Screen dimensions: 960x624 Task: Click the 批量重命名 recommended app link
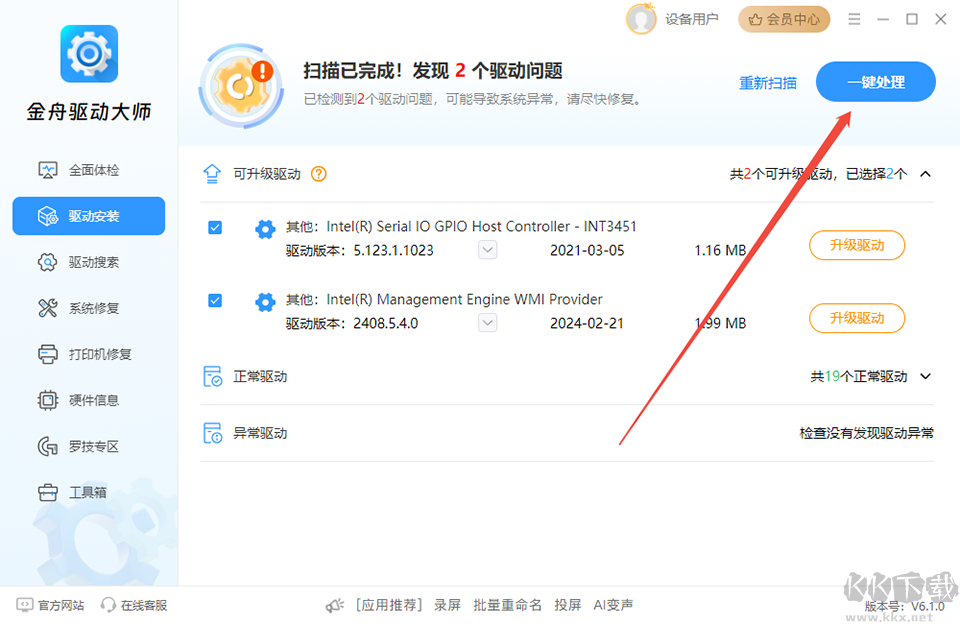click(508, 605)
